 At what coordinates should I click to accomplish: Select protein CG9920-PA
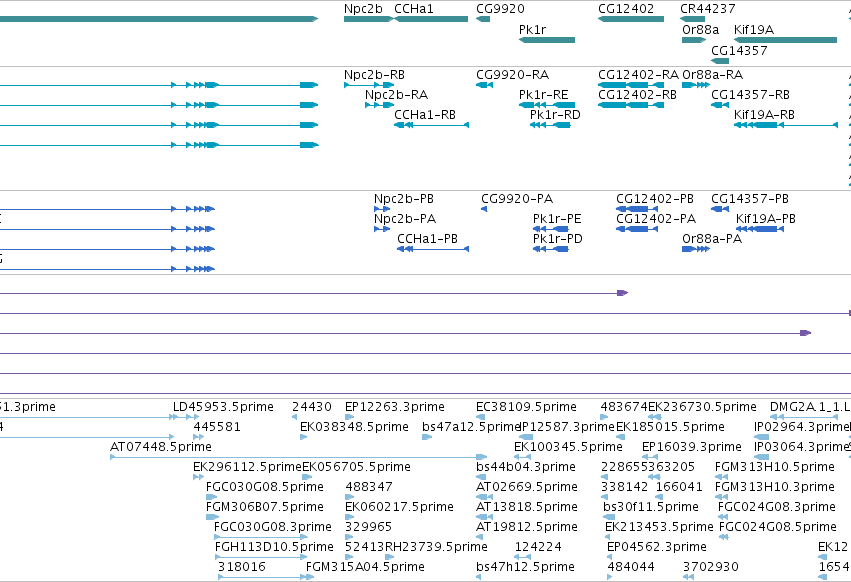(484, 208)
